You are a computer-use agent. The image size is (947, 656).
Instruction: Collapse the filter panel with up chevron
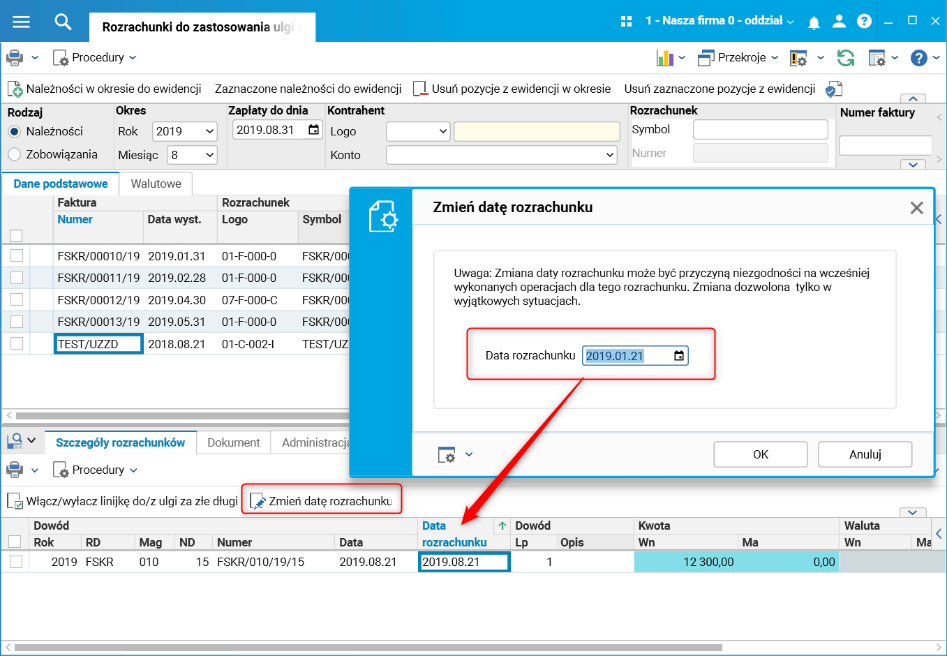(913, 98)
